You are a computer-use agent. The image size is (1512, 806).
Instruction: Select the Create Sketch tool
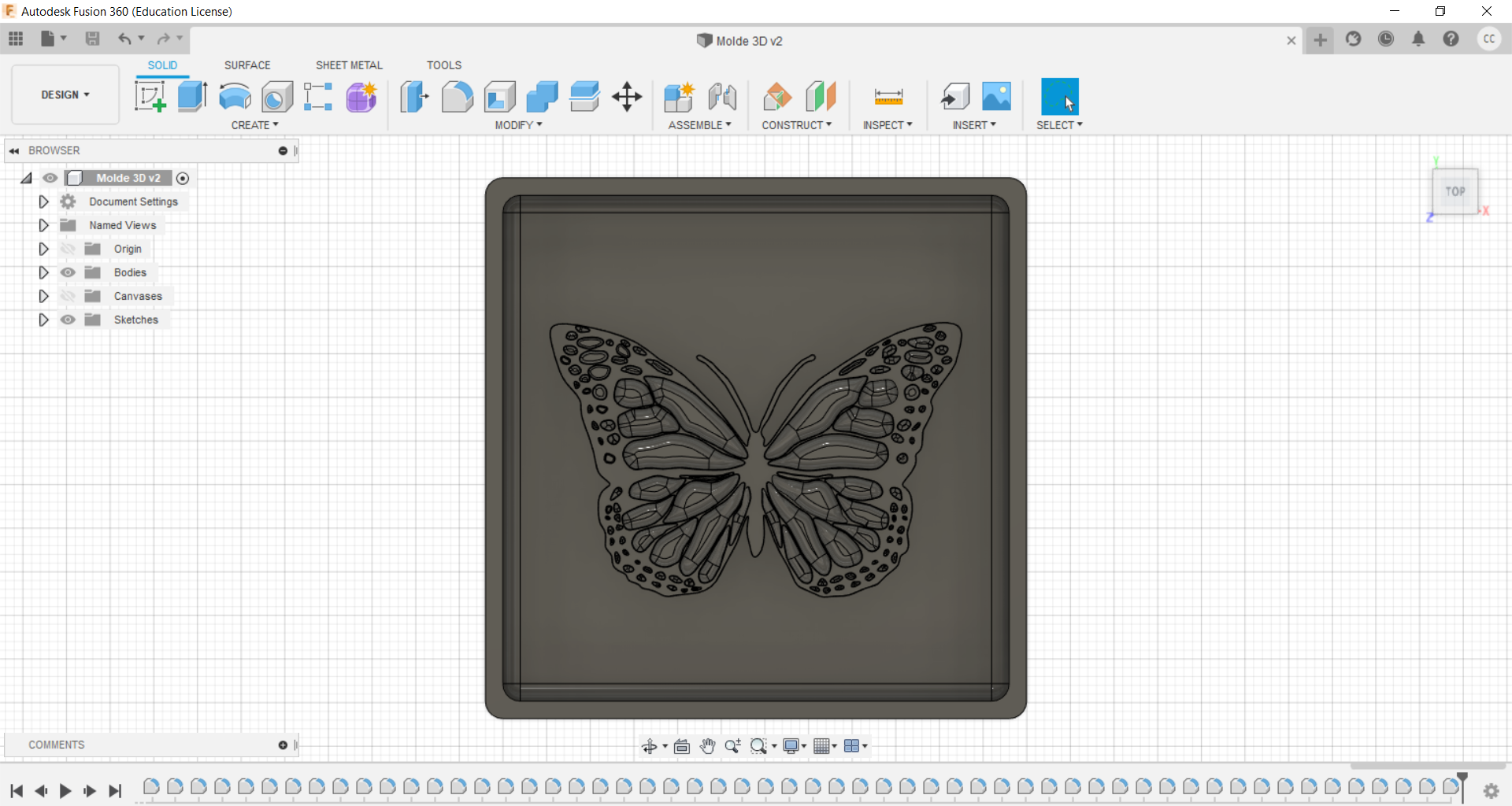(x=150, y=97)
